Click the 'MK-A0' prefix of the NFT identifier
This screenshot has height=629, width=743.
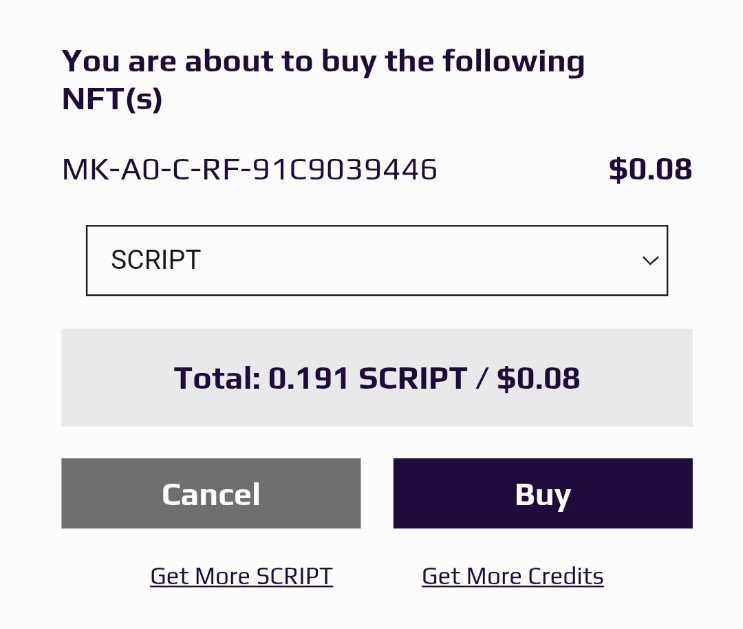point(110,169)
